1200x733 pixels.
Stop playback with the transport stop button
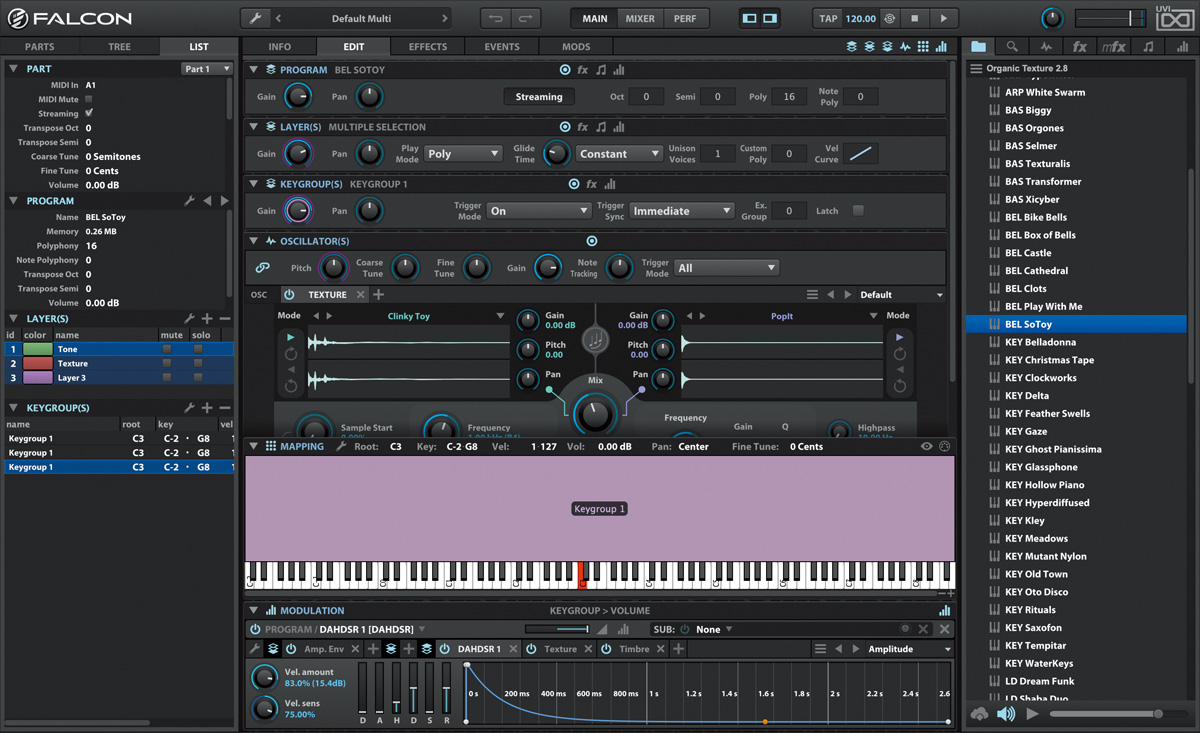coord(914,18)
